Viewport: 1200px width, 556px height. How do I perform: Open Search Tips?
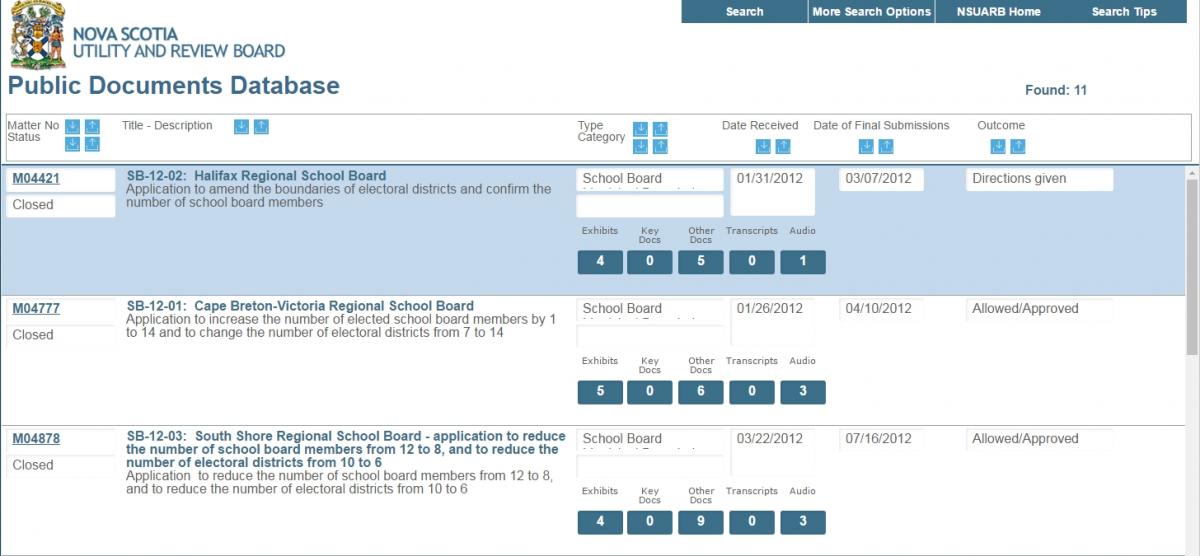tap(1124, 12)
